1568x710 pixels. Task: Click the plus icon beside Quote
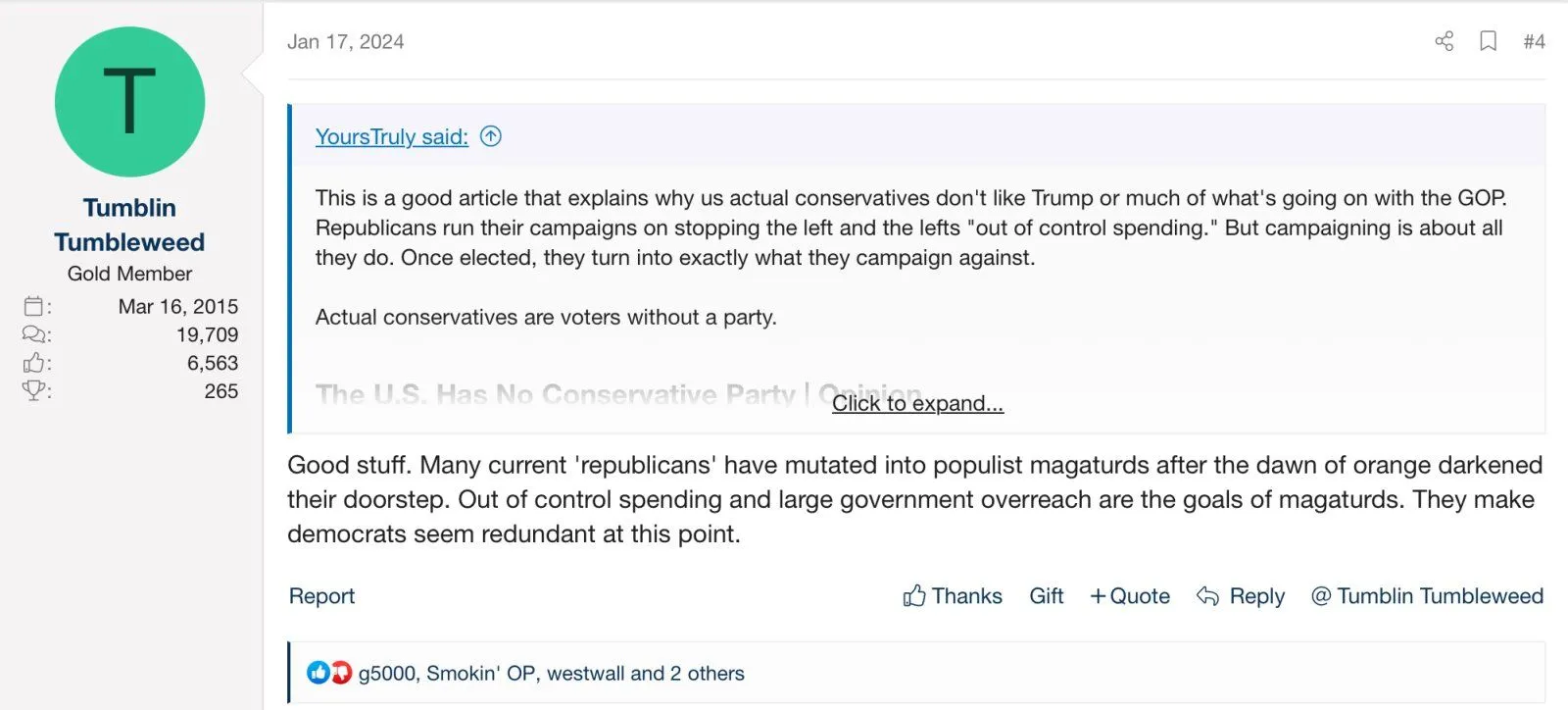click(1098, 596)
